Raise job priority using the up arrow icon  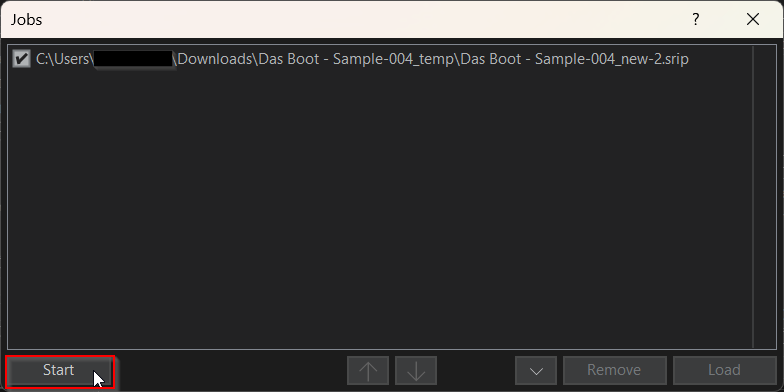point(368,370)
